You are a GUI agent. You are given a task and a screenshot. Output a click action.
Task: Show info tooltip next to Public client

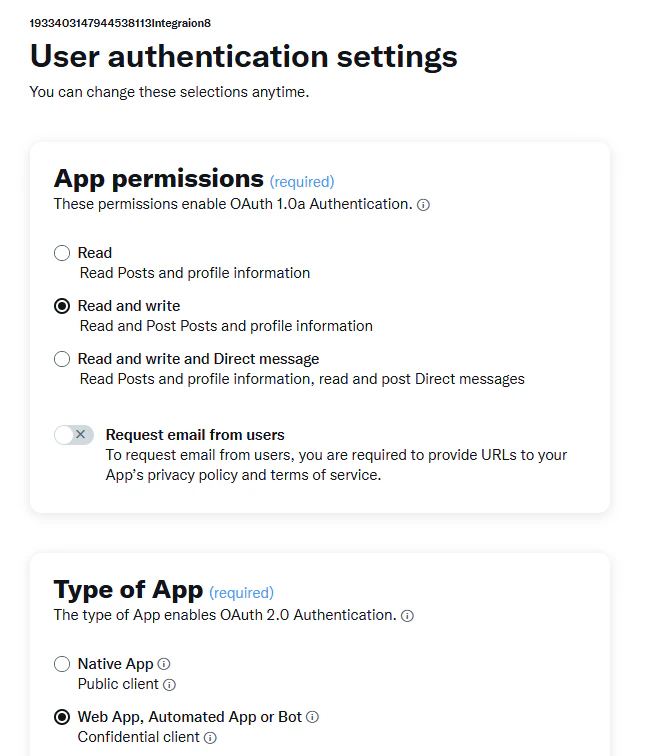pyautogui.click(x=169, y=685)
